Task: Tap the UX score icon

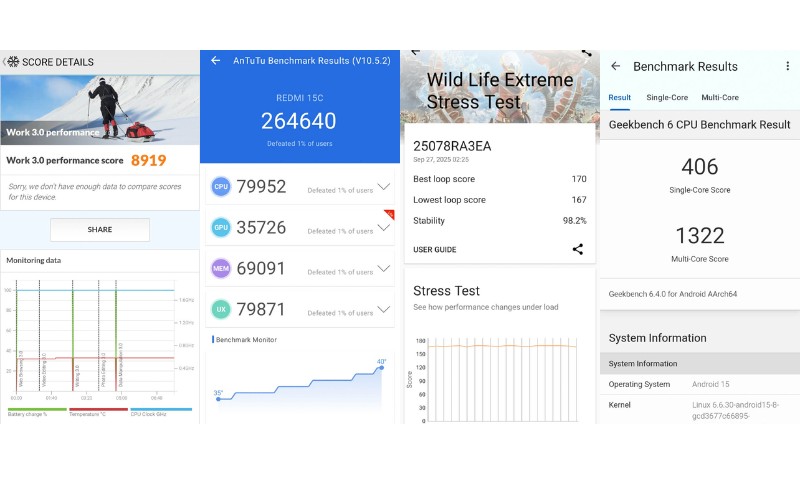Action: coord(221,310)
